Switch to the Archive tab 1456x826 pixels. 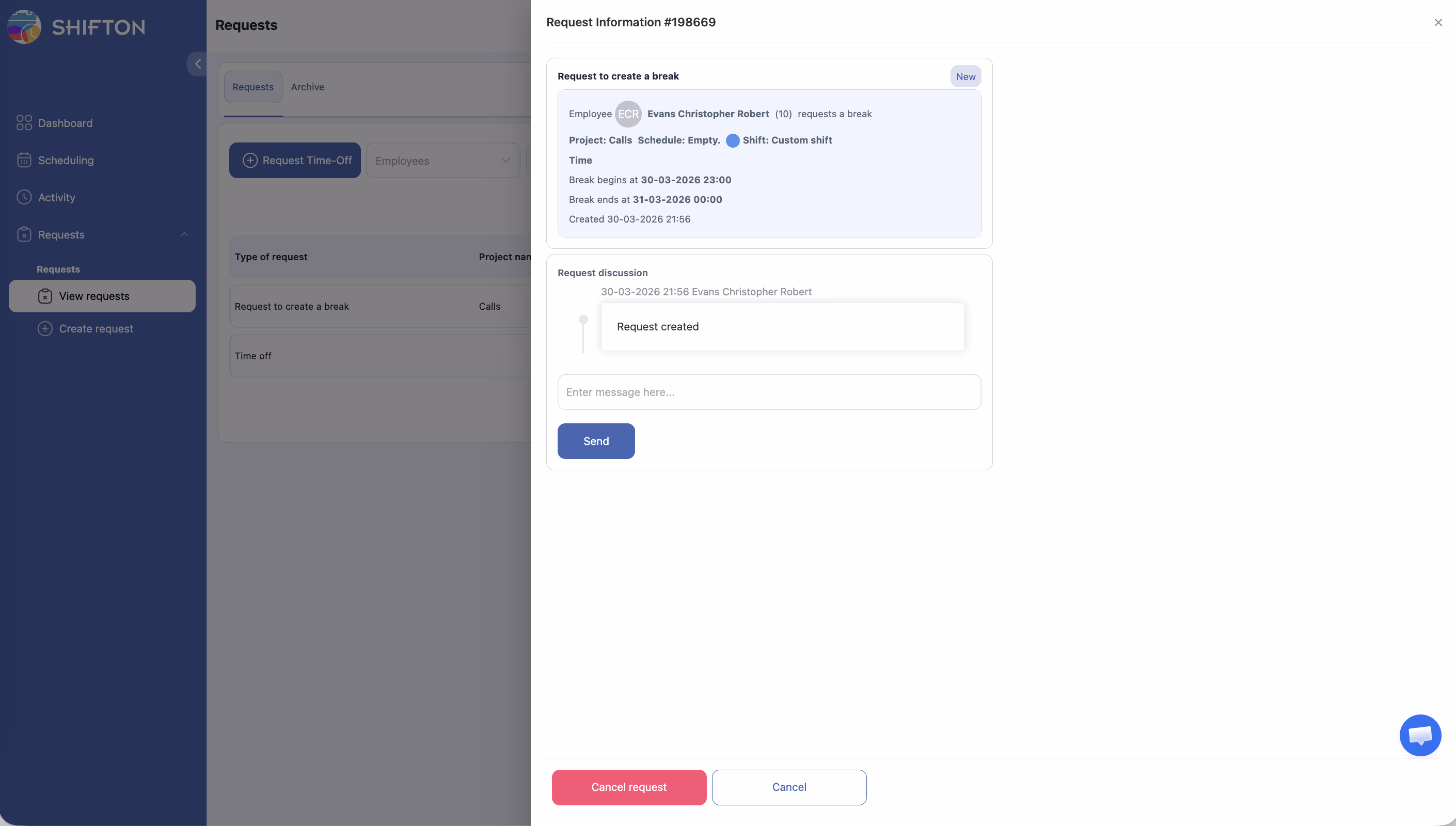tap(307, 87)
